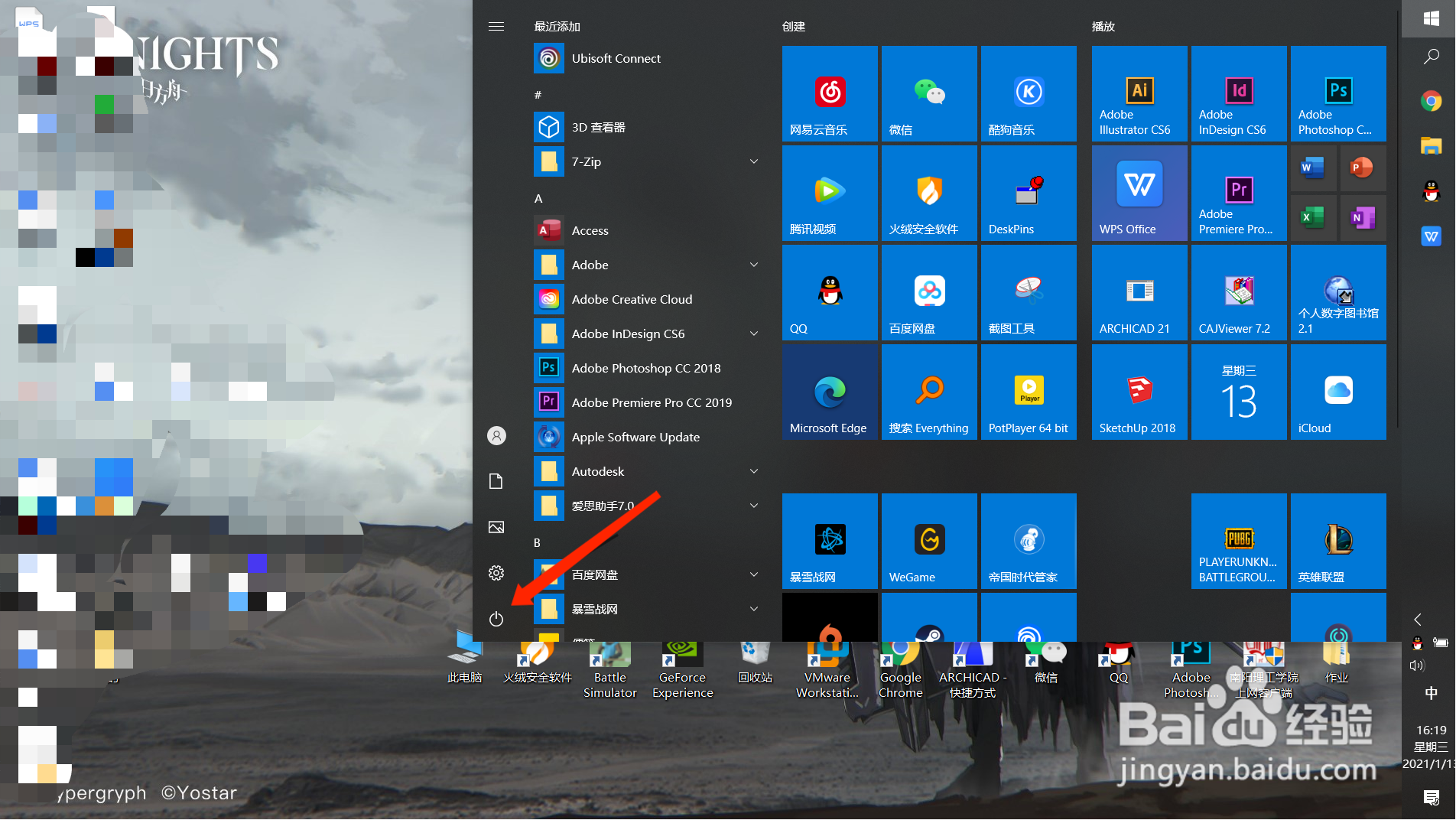Viewport: 1456px width, 820px height.
Task: Open 3D 查看器 from app list
Action: tap(647, 127)
